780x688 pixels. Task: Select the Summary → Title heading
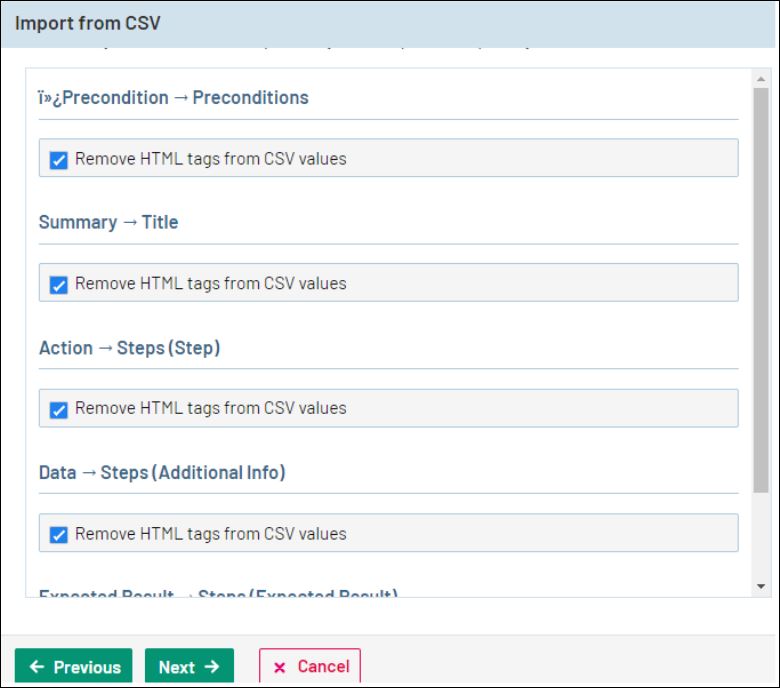(x=108, y=222)
